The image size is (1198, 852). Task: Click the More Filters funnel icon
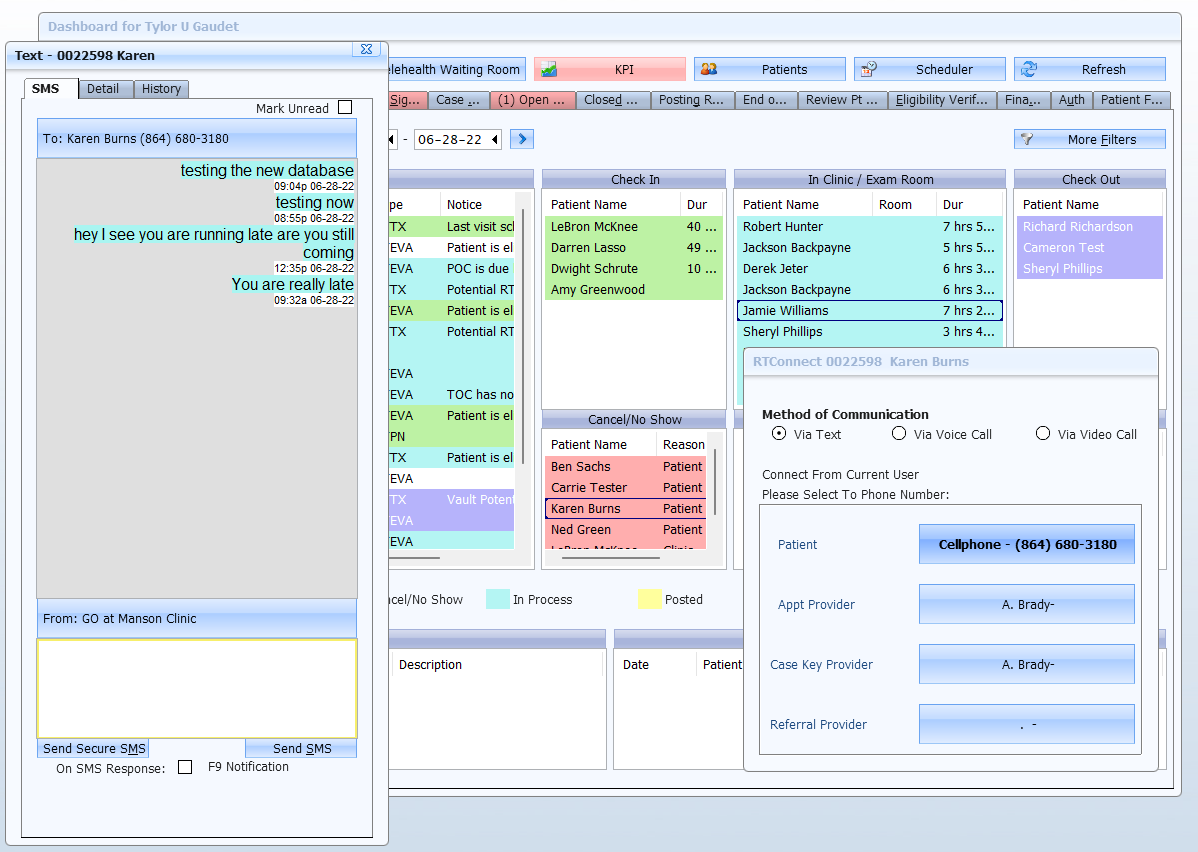tap(1027, 139)
